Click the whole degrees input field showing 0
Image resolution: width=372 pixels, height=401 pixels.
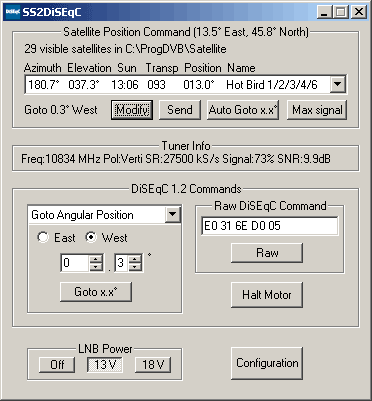[x=75, y=263]
